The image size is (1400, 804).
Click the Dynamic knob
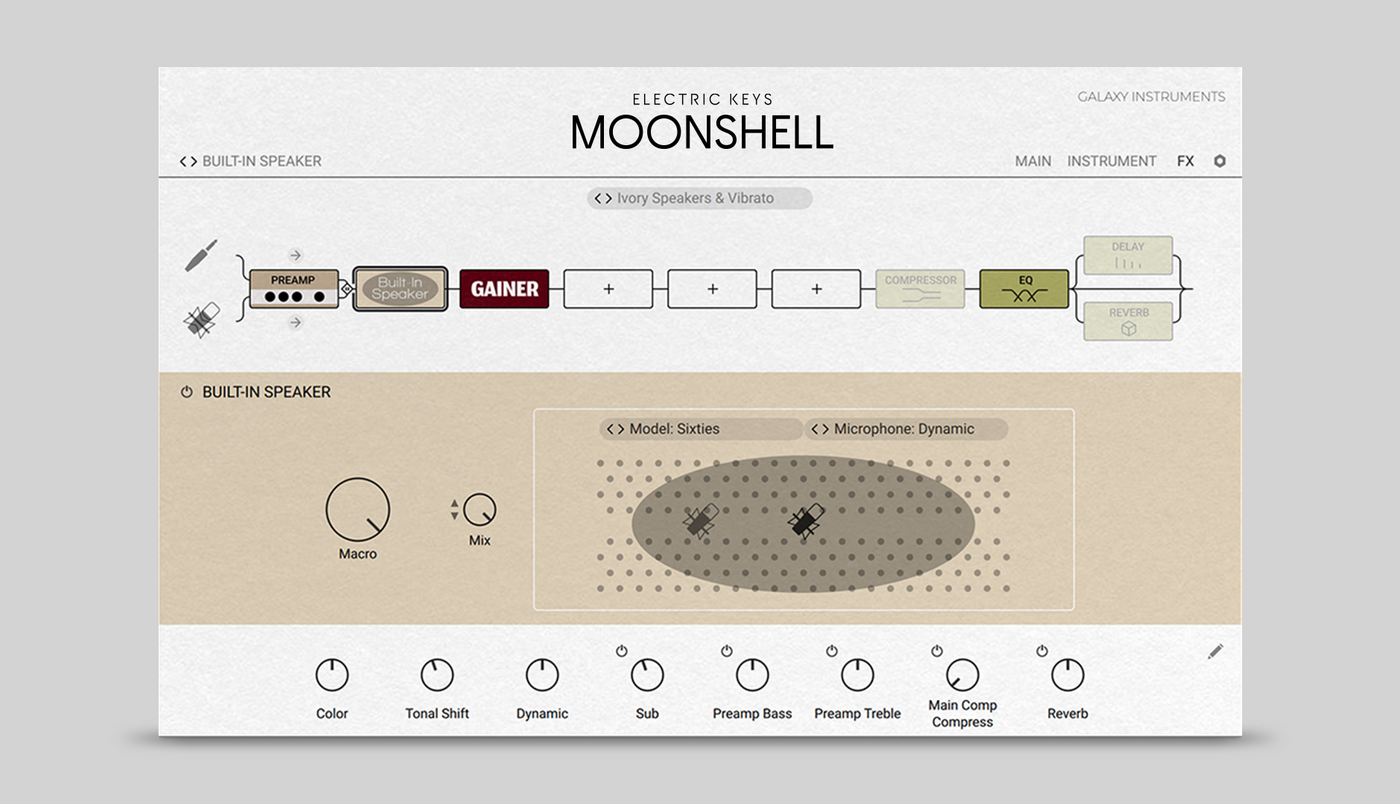pos(542,676)
